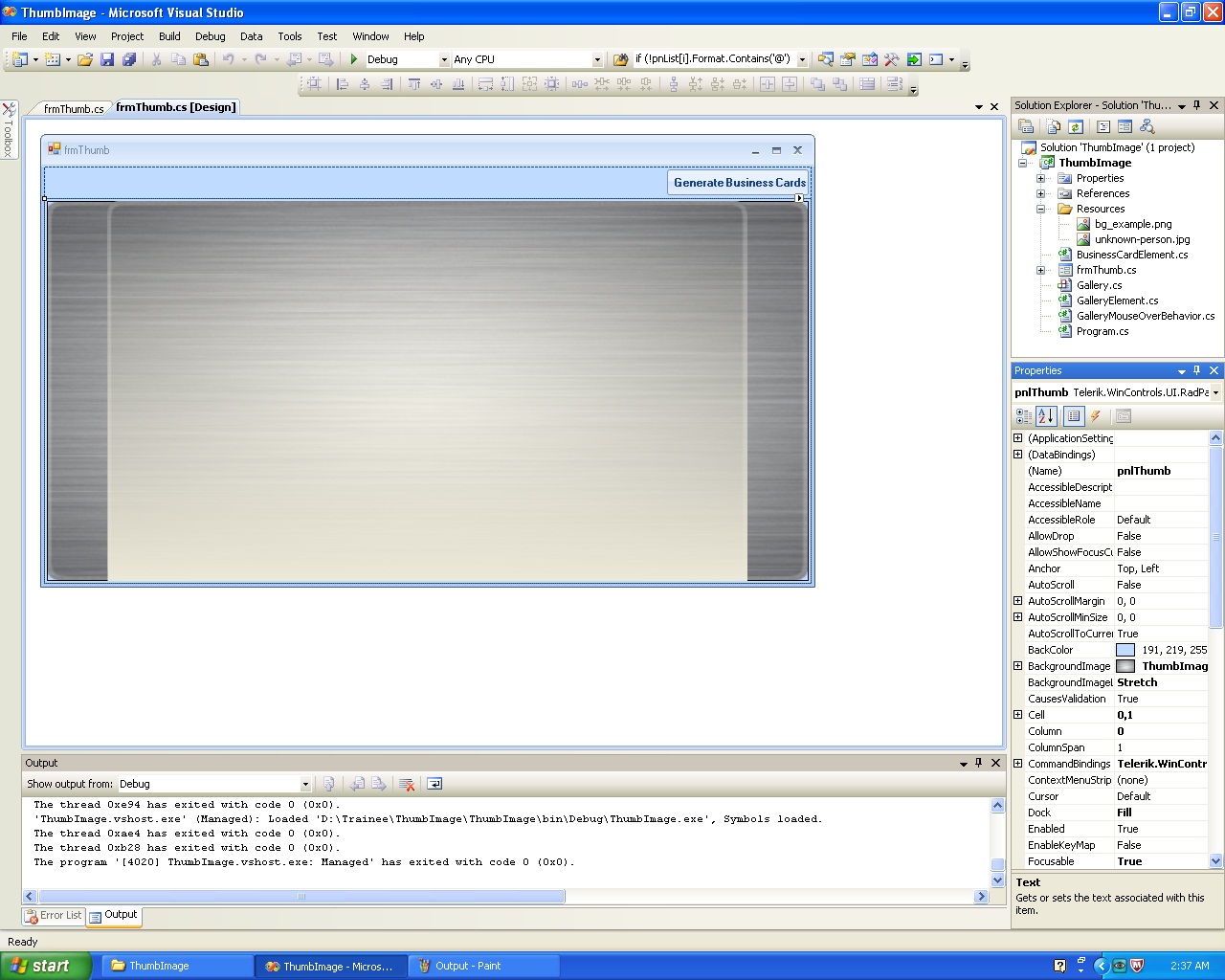
Task: Click the Open File folder icon
Action: point(85,59)
